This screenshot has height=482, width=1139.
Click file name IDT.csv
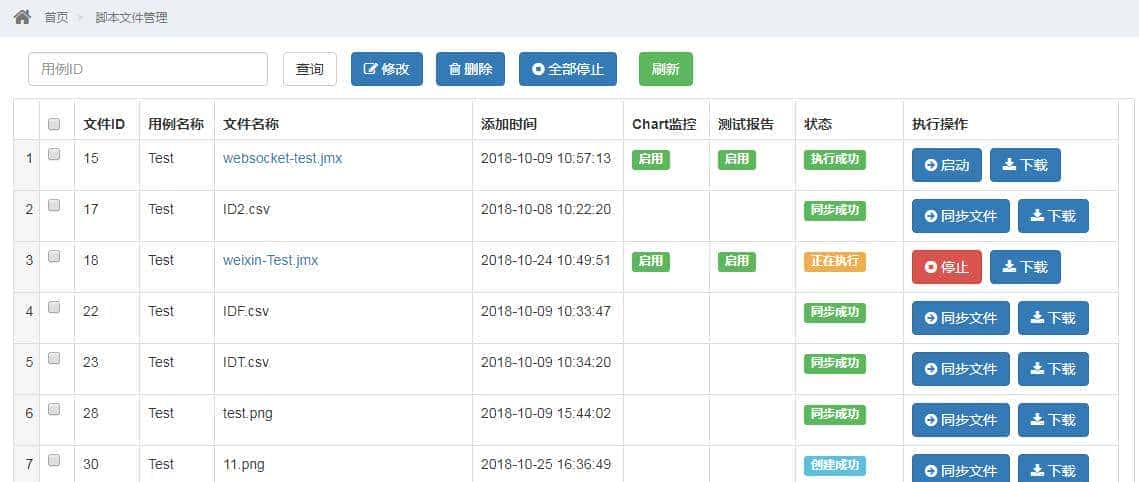coord(246,362)
